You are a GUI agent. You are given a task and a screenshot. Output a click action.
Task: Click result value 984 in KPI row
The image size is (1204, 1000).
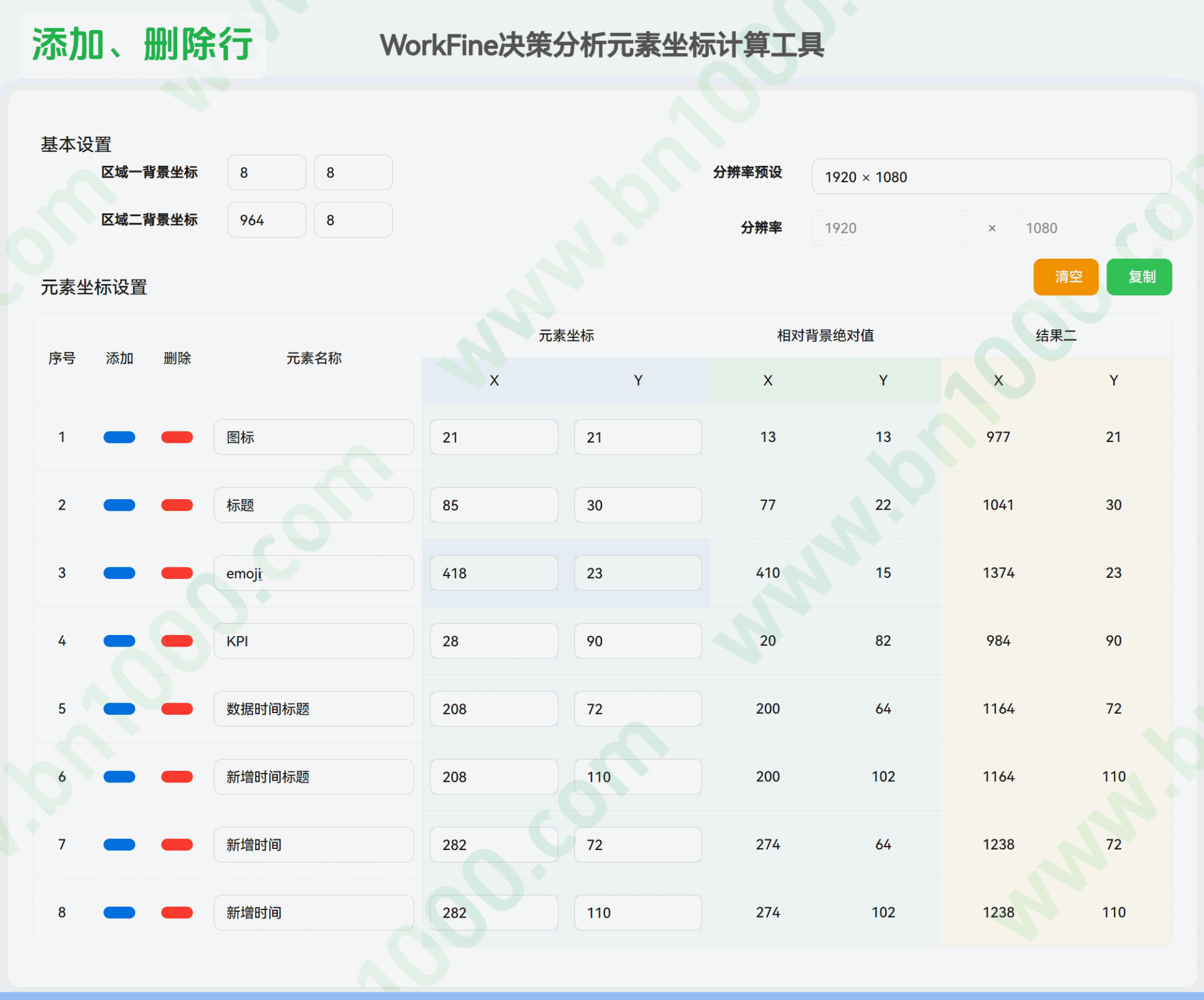pos(998,641)
